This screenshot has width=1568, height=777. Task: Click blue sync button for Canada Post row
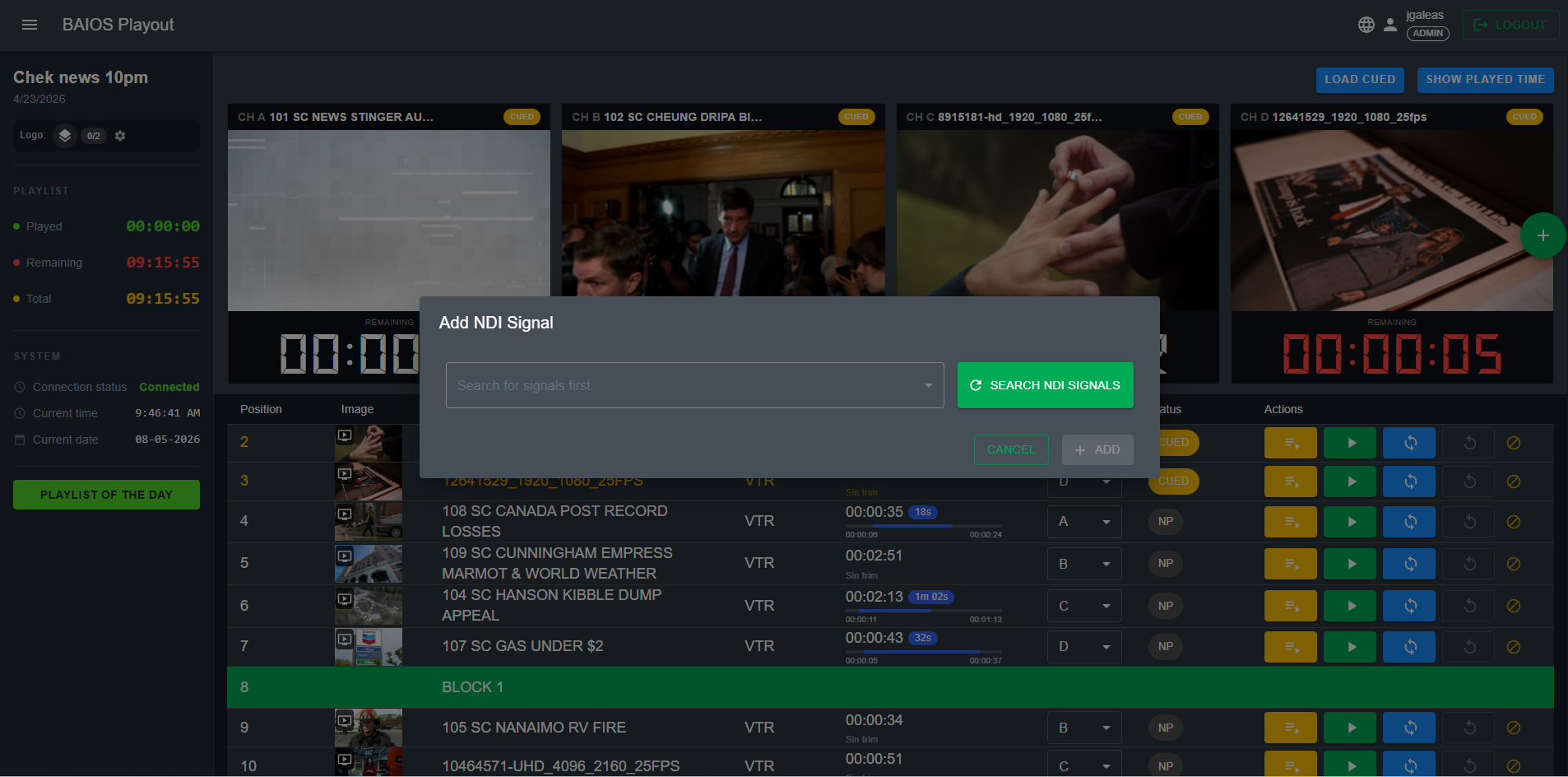coord(1409,522)
